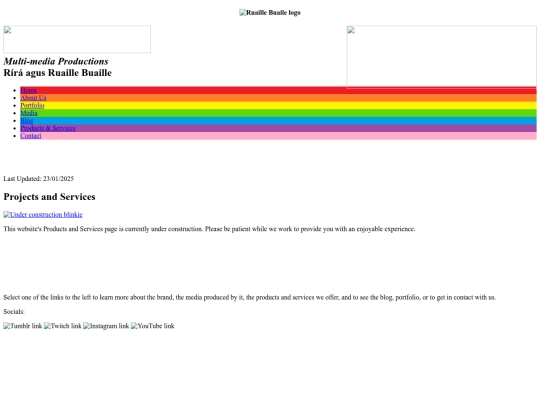Image resolution: width=540 pixels, height=405 pixels.
Task: Click the large broken image on the right
Action: pos(442,57)
